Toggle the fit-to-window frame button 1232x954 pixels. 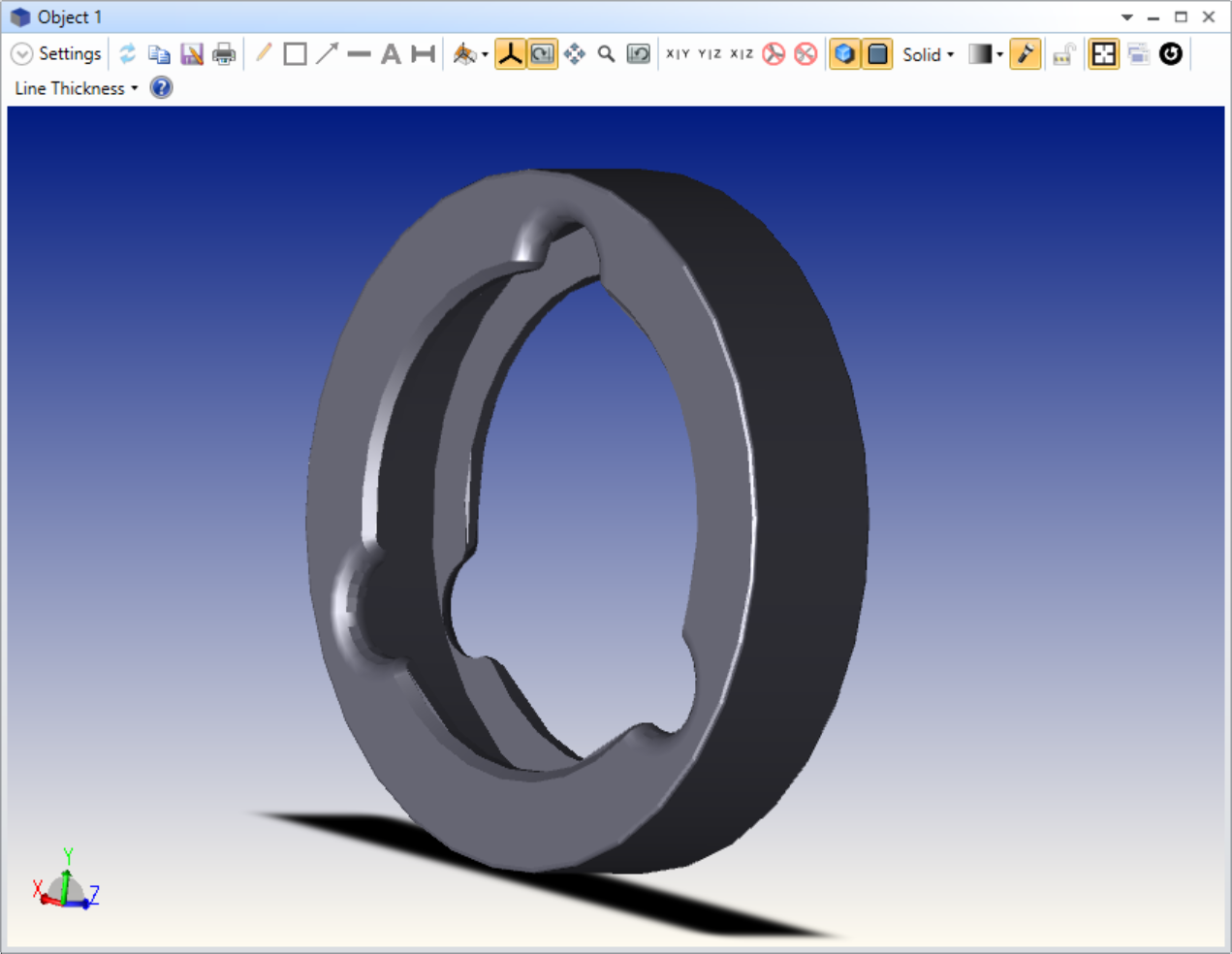click(1104, 54)
